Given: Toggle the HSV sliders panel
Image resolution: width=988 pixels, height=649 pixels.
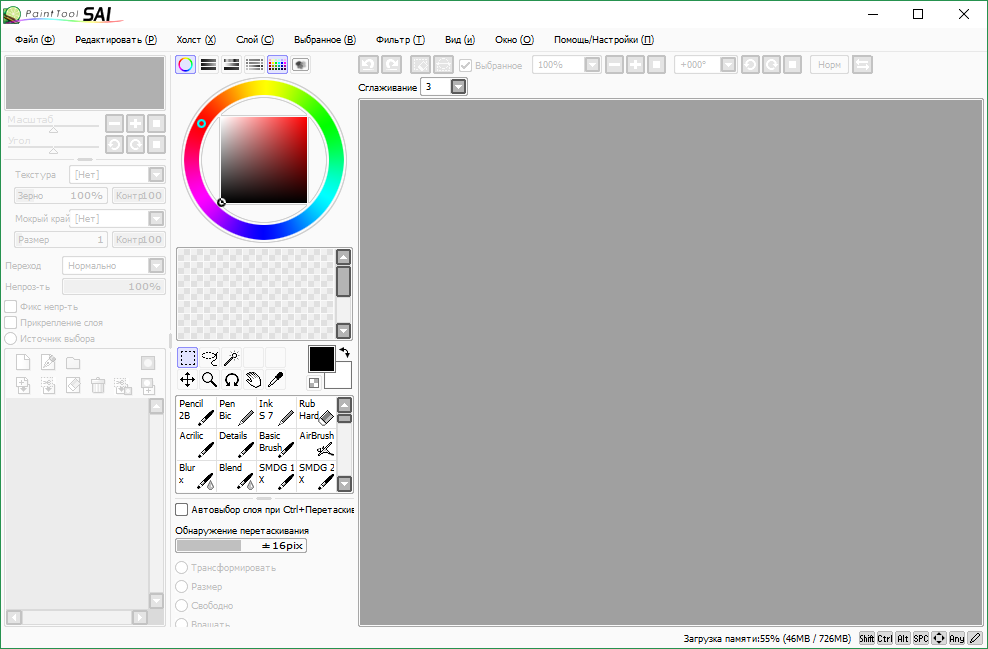Looking at the screenshot, I should click(x=231, y=64).
